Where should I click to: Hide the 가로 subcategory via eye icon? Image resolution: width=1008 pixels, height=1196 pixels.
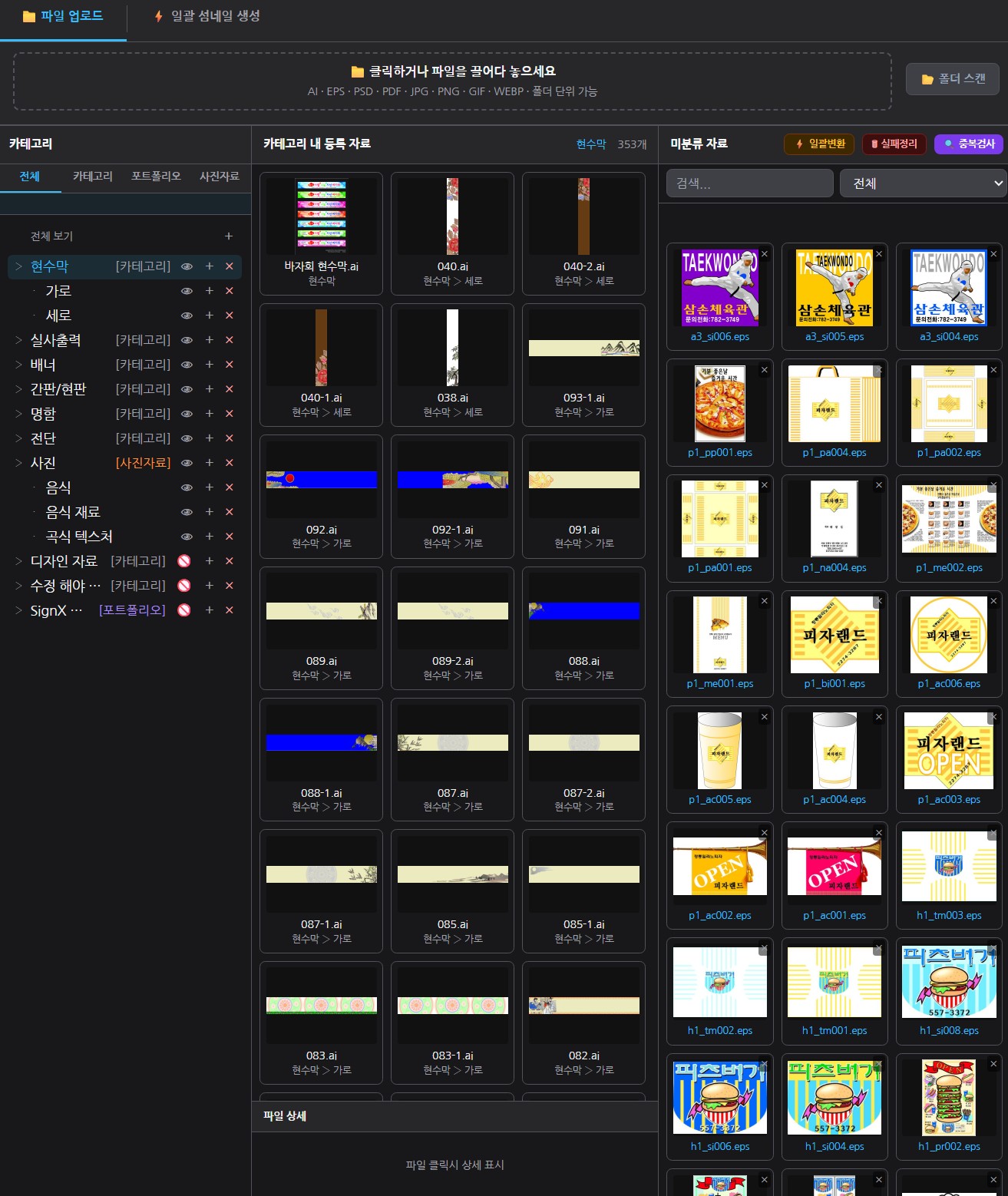[187, 291]
